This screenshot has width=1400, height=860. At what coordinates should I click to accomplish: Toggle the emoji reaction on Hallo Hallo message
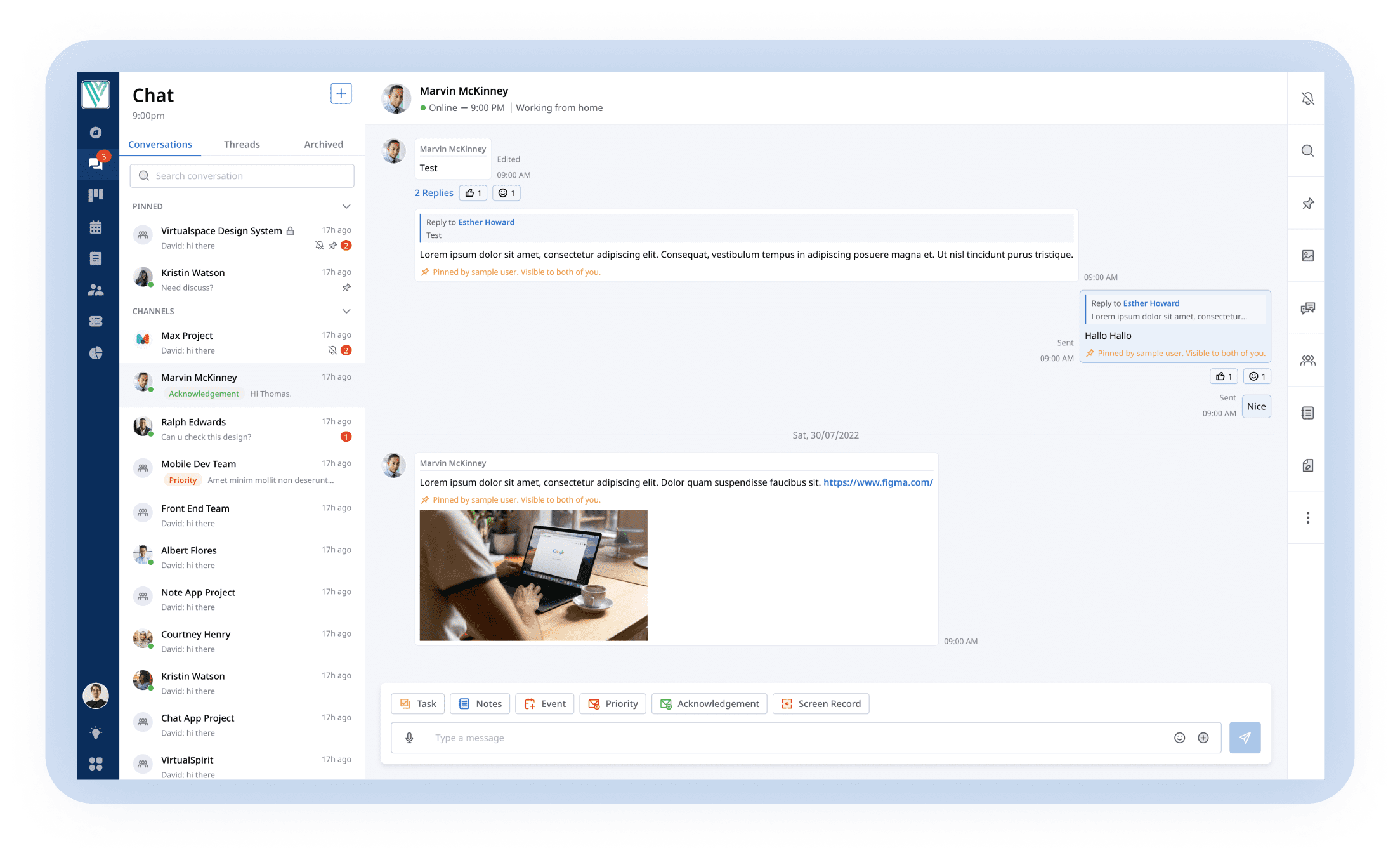[x=1256, y=376]
